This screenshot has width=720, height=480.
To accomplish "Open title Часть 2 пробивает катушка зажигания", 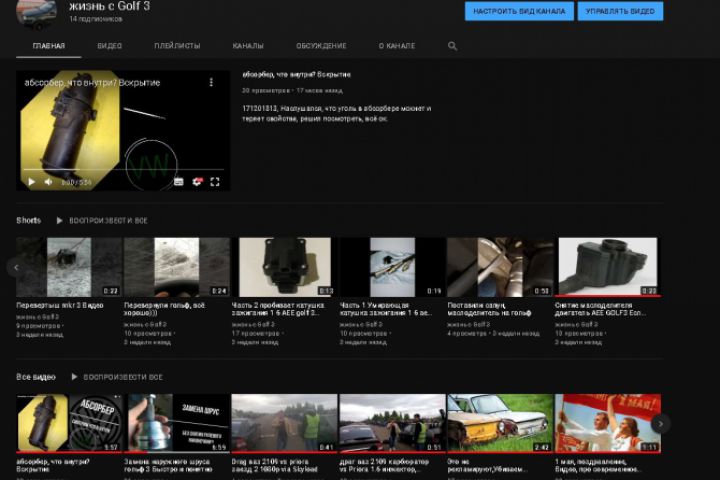I will coord(278,309).
